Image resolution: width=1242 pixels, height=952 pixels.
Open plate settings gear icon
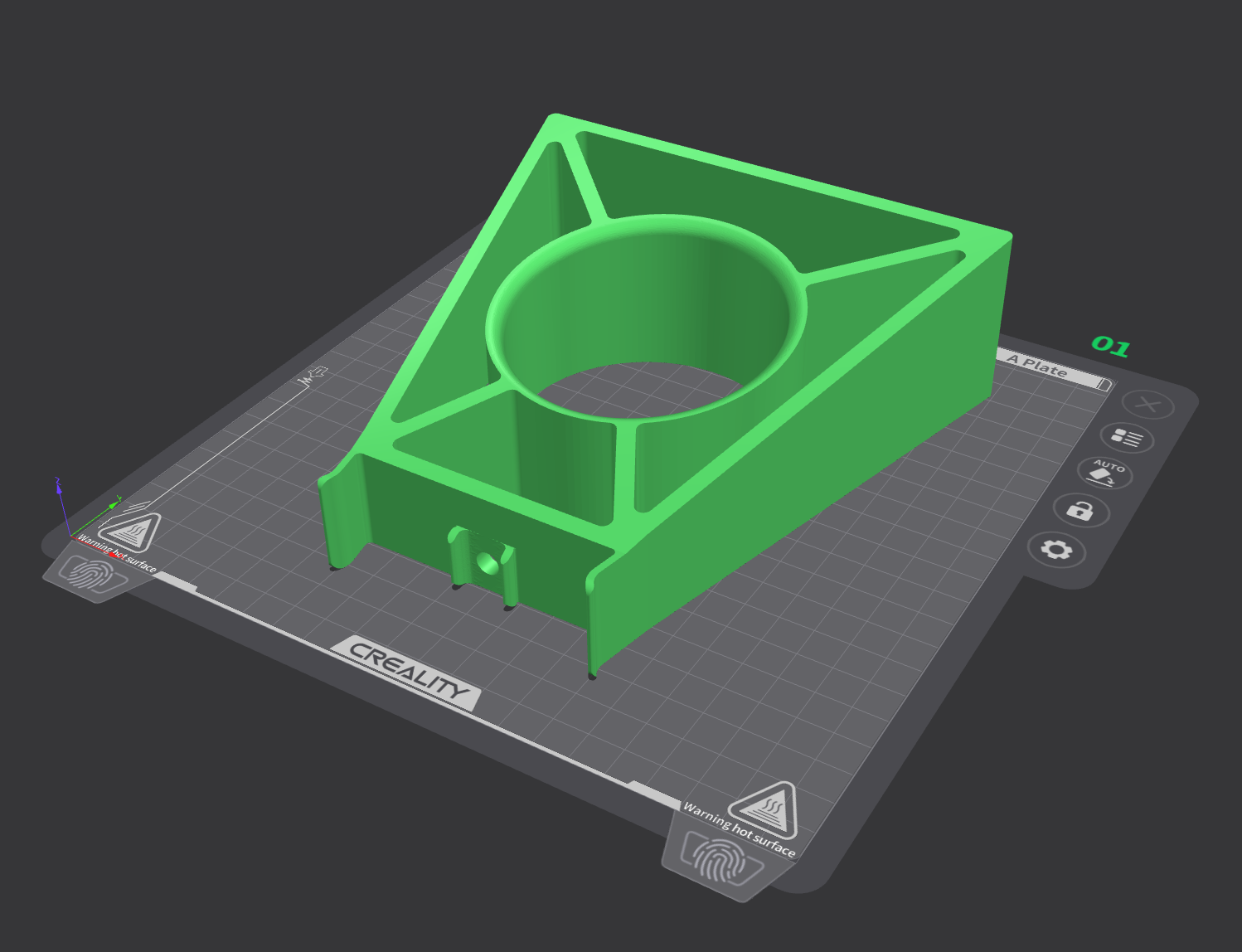coord(1056,549)
